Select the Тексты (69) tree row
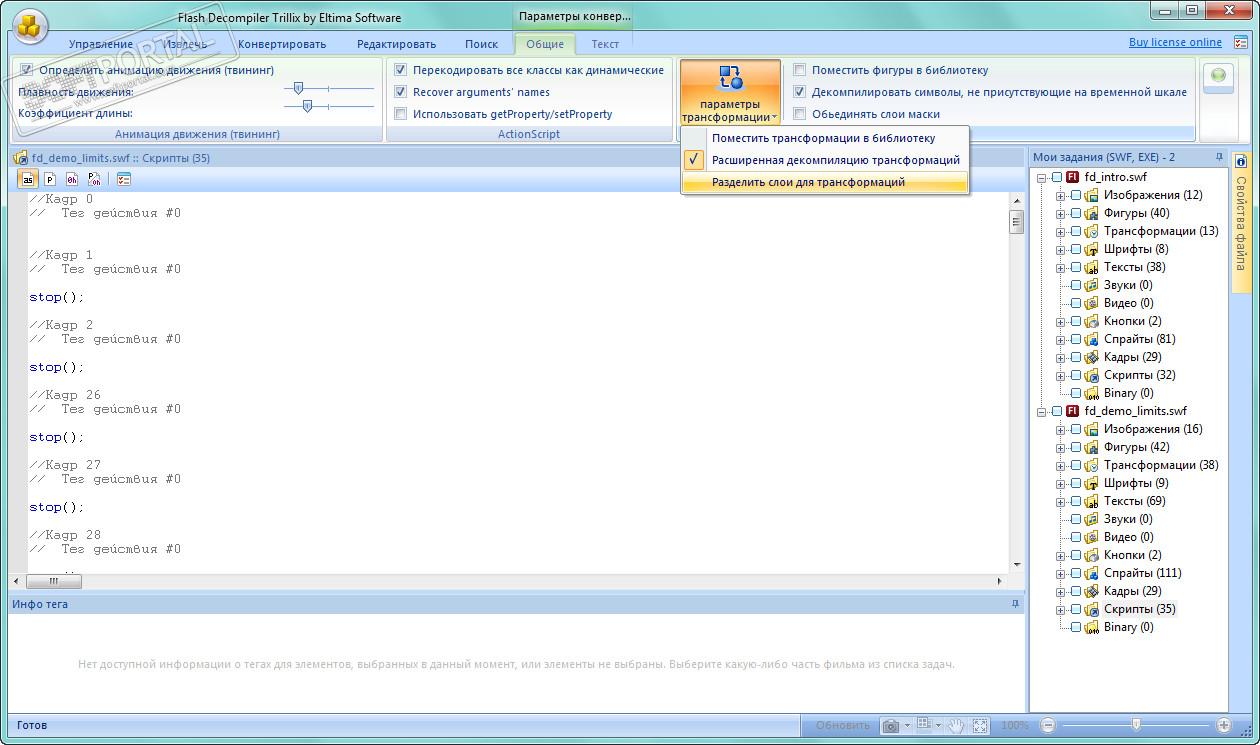This screenshot has width=1260, height=745. coord(1135,501)
